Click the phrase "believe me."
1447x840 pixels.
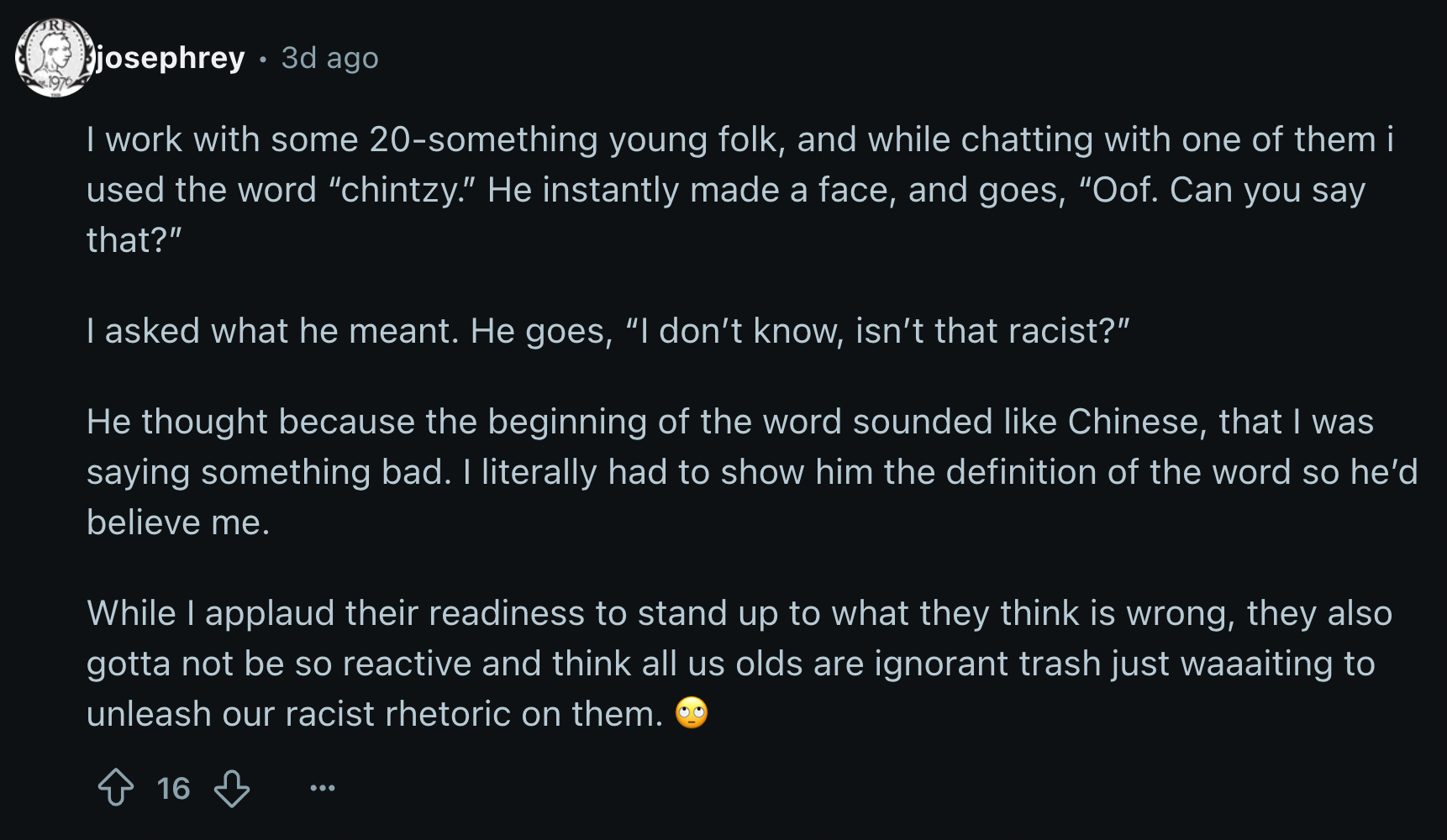point(178,522)
